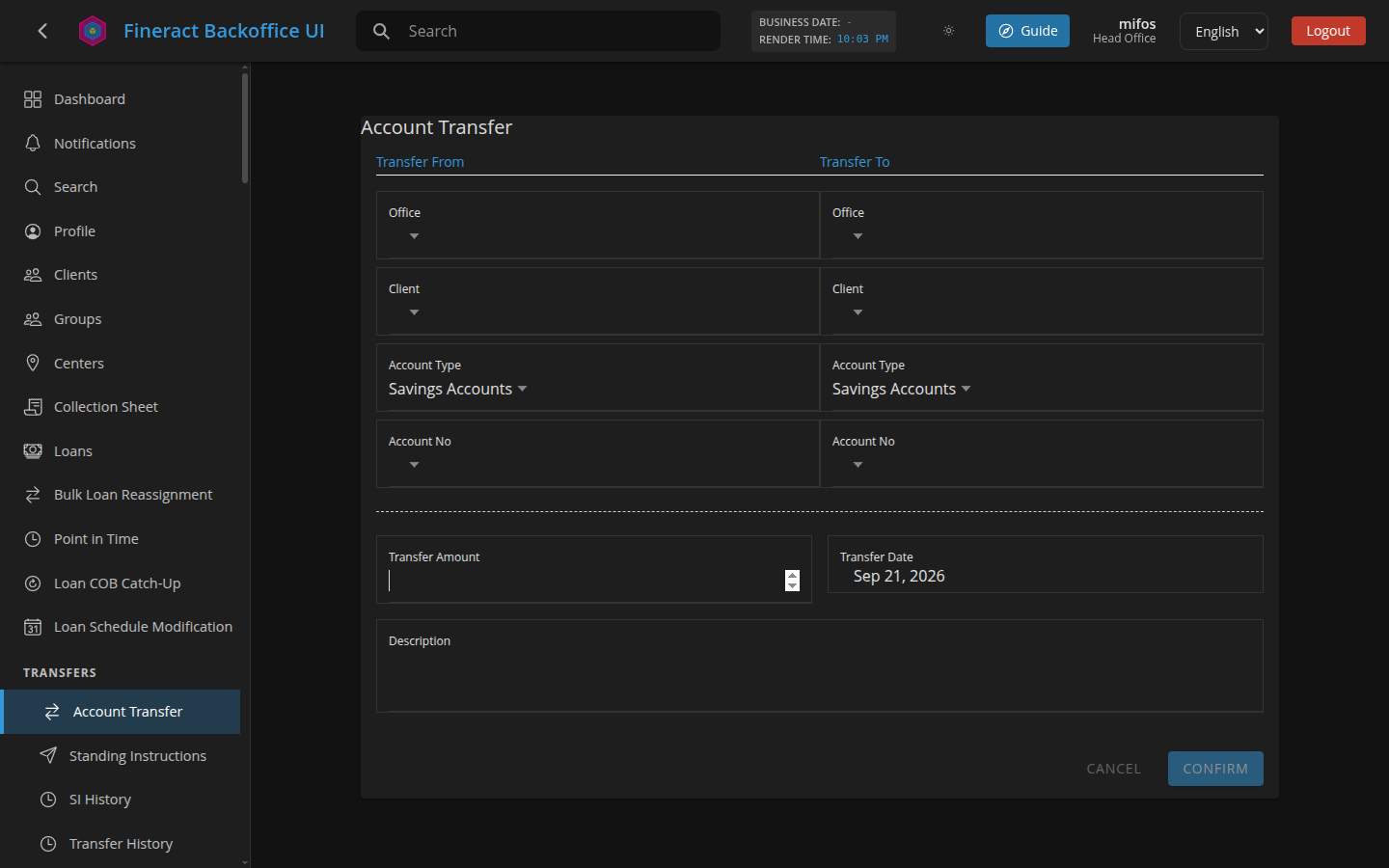Click the SI History clock icon
The height and width of the screenshot is (868, 1389).
point(48,800)
